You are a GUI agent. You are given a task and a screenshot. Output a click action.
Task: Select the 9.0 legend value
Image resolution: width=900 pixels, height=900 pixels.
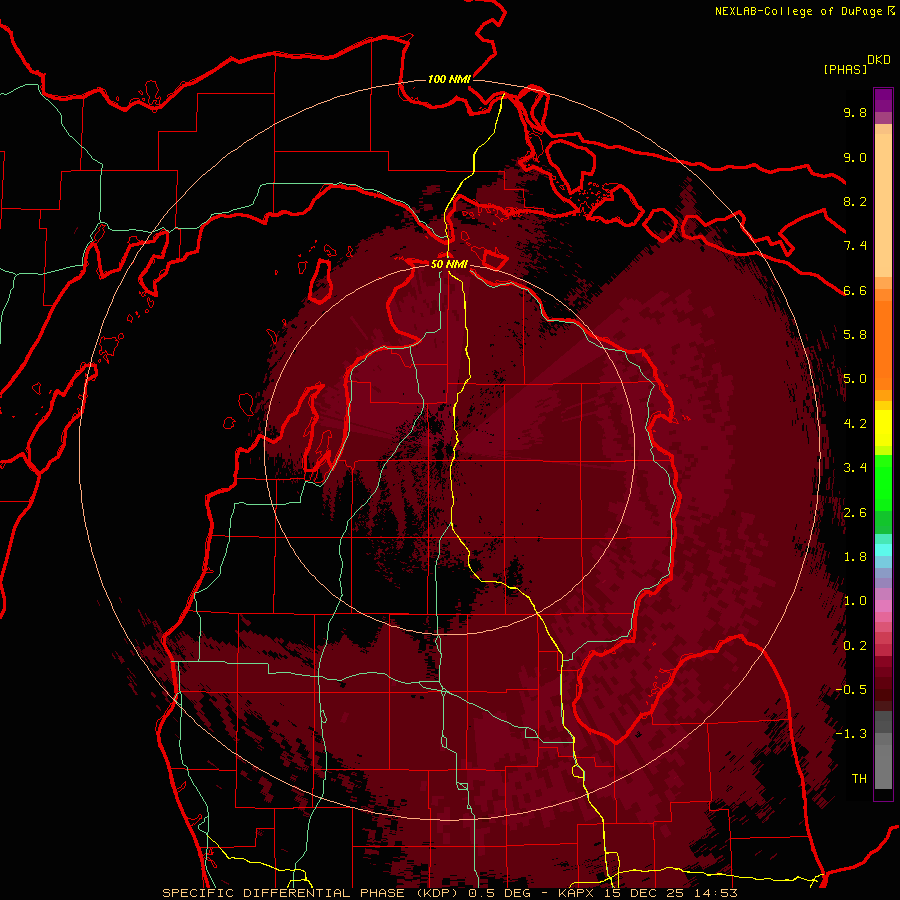[855, 157]
